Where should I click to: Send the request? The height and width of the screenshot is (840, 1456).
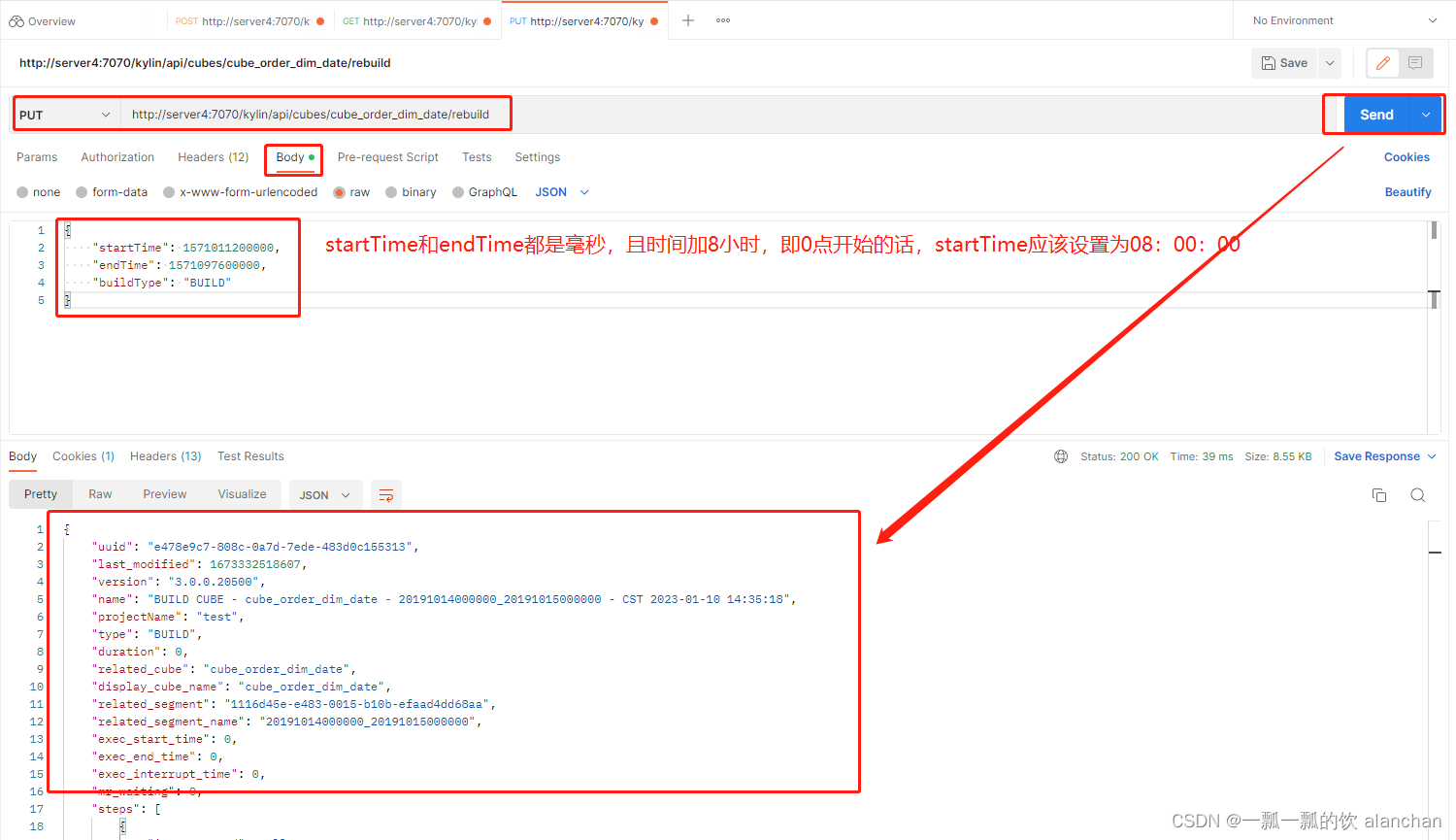coord(1376,115)
